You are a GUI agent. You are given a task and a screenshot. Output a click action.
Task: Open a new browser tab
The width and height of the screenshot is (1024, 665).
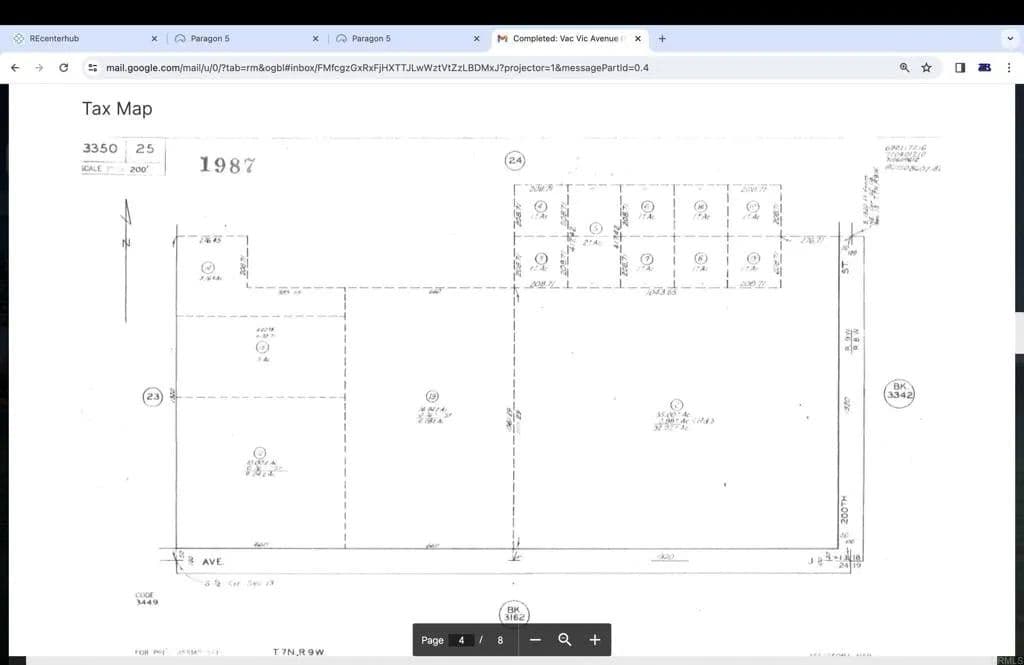[x=662, y=39]
